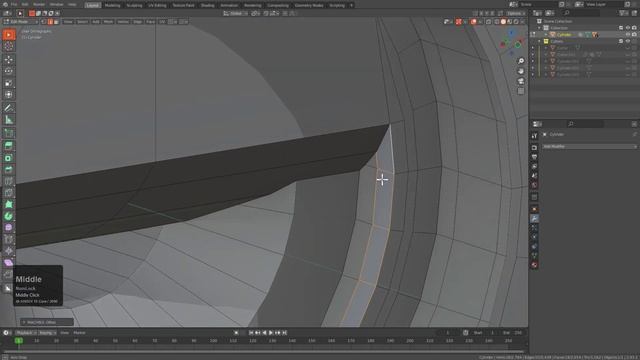Select the Loop Cut tool
This screenshot has height=360, width=640.
pyautogui.click(x=9, y=181)
